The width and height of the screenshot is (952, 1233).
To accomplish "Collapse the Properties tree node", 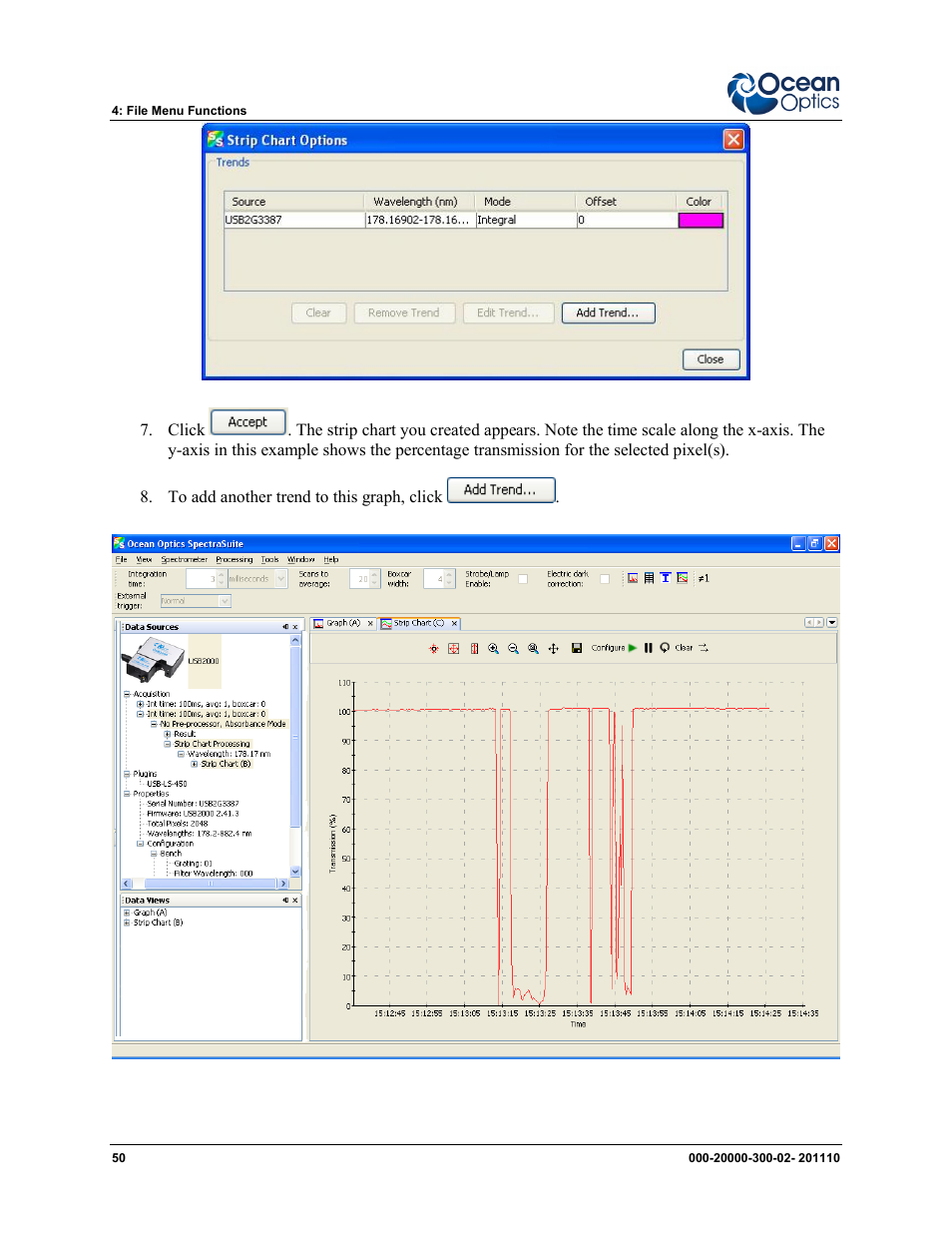I will (127, 794).
